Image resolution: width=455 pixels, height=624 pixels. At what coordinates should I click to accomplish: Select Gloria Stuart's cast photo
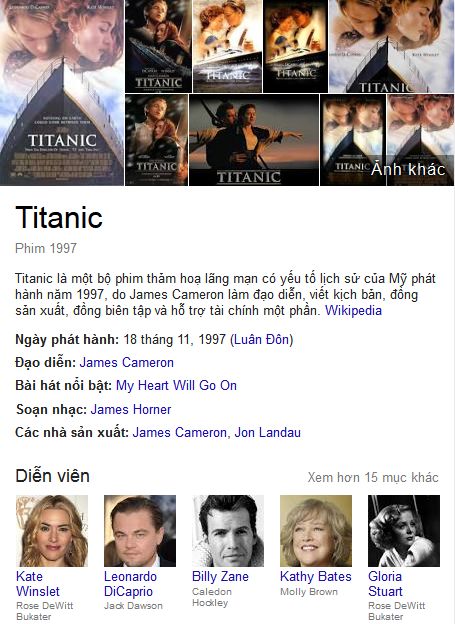point(404,531)
